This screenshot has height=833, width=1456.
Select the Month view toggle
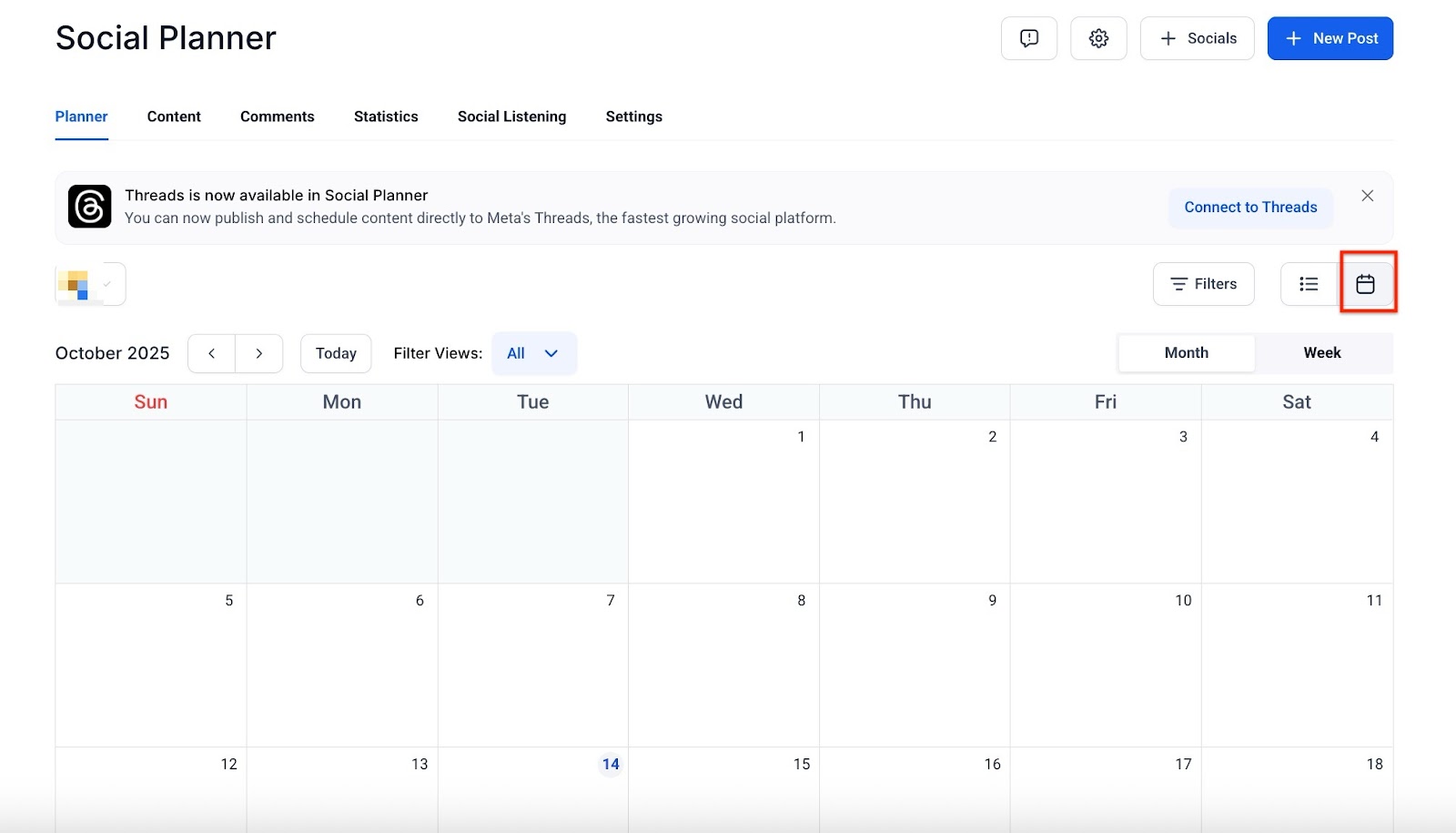coord(1186,352)
